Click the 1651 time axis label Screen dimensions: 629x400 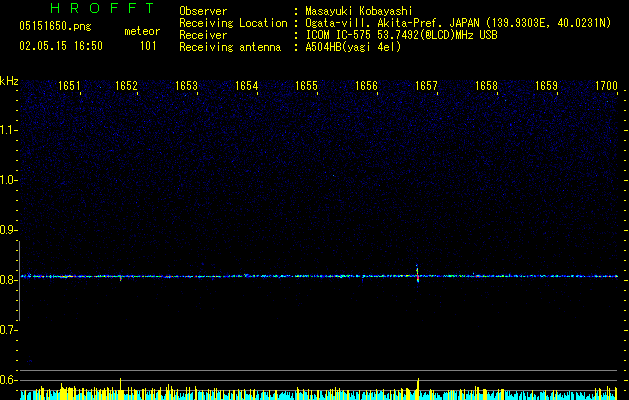(x=69, y=86)
